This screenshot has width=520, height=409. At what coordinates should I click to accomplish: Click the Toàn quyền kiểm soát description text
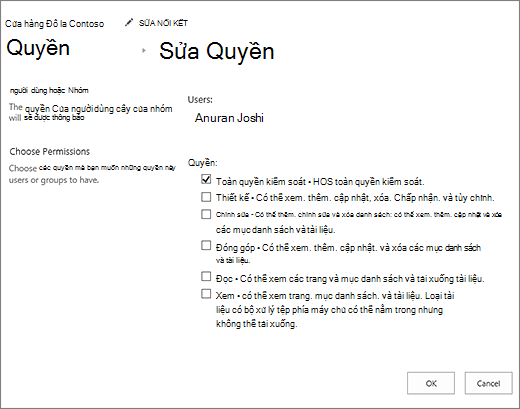coord(320,182)
